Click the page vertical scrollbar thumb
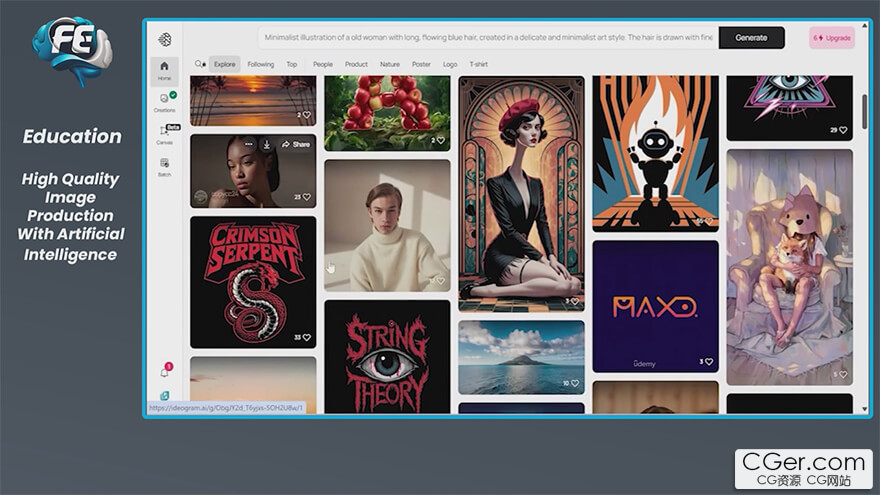The image size is (880, 495). (864, 111)
